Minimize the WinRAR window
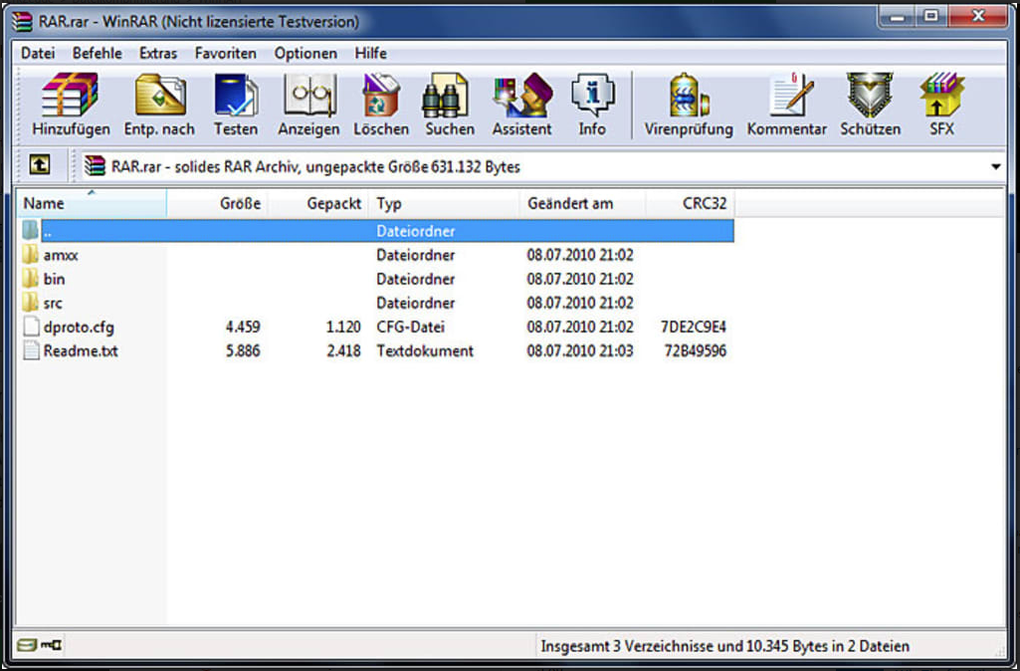Screen dimensions: 1020x671 point(897,16)
